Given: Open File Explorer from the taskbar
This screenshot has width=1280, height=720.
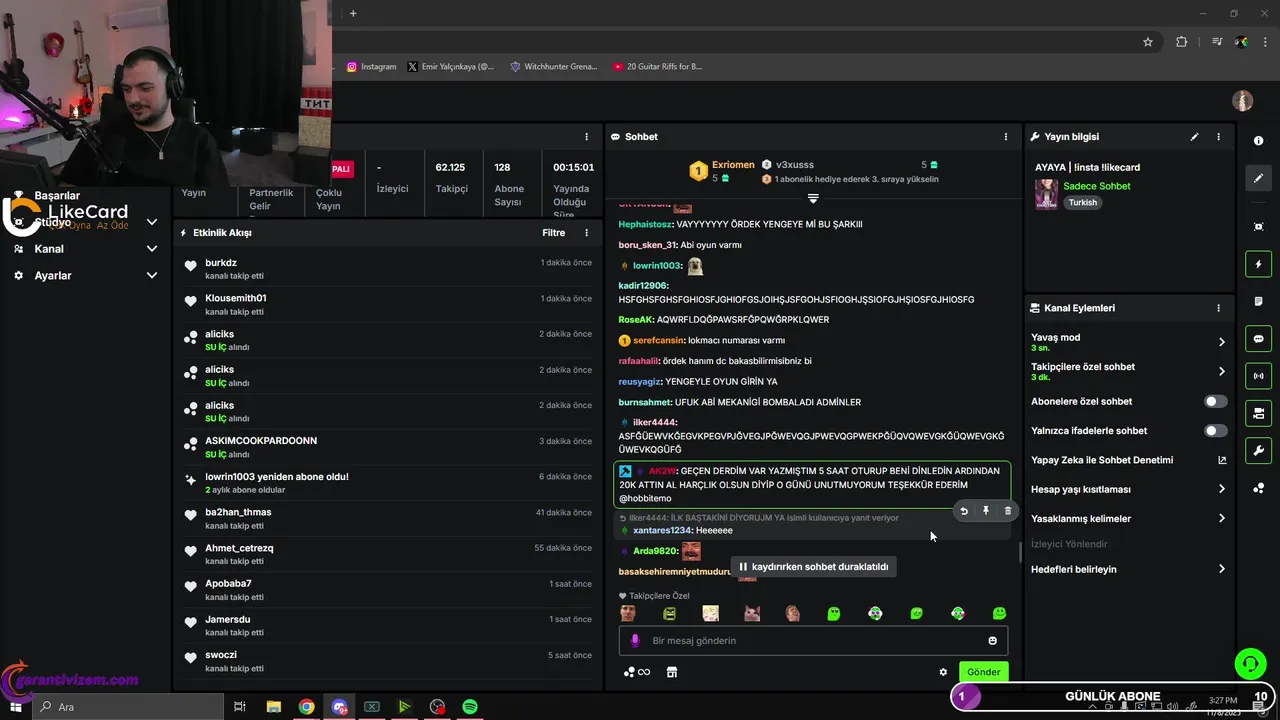Looking at the screenshot, I should [x=273, y=707].
